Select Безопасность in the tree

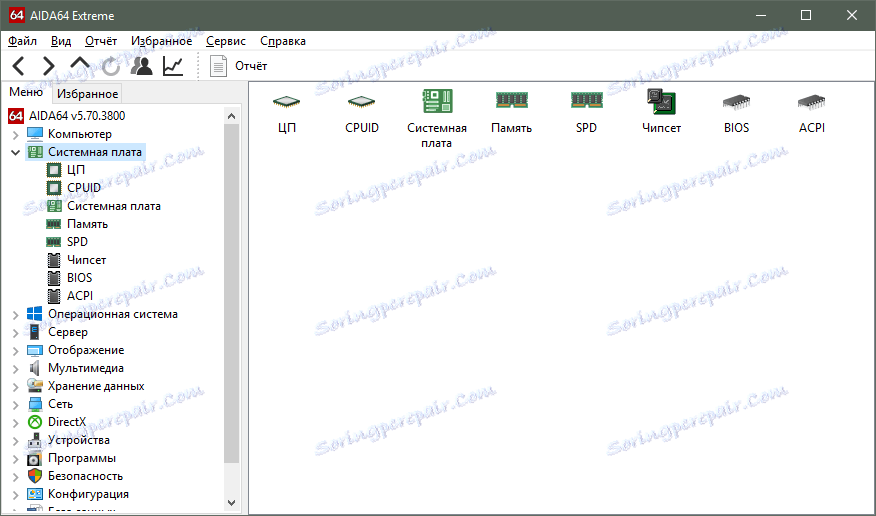(85, 475)
